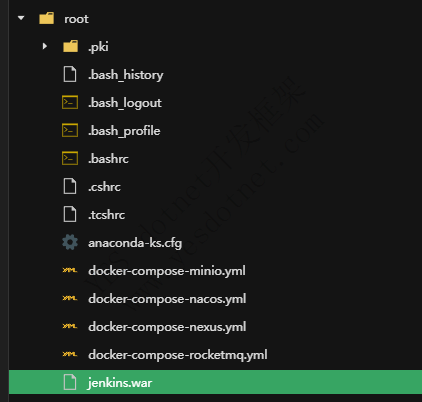Screen dimensions: 422x402
Task: Select the highlighted jenkins.war file
Action: pos(215,382)
